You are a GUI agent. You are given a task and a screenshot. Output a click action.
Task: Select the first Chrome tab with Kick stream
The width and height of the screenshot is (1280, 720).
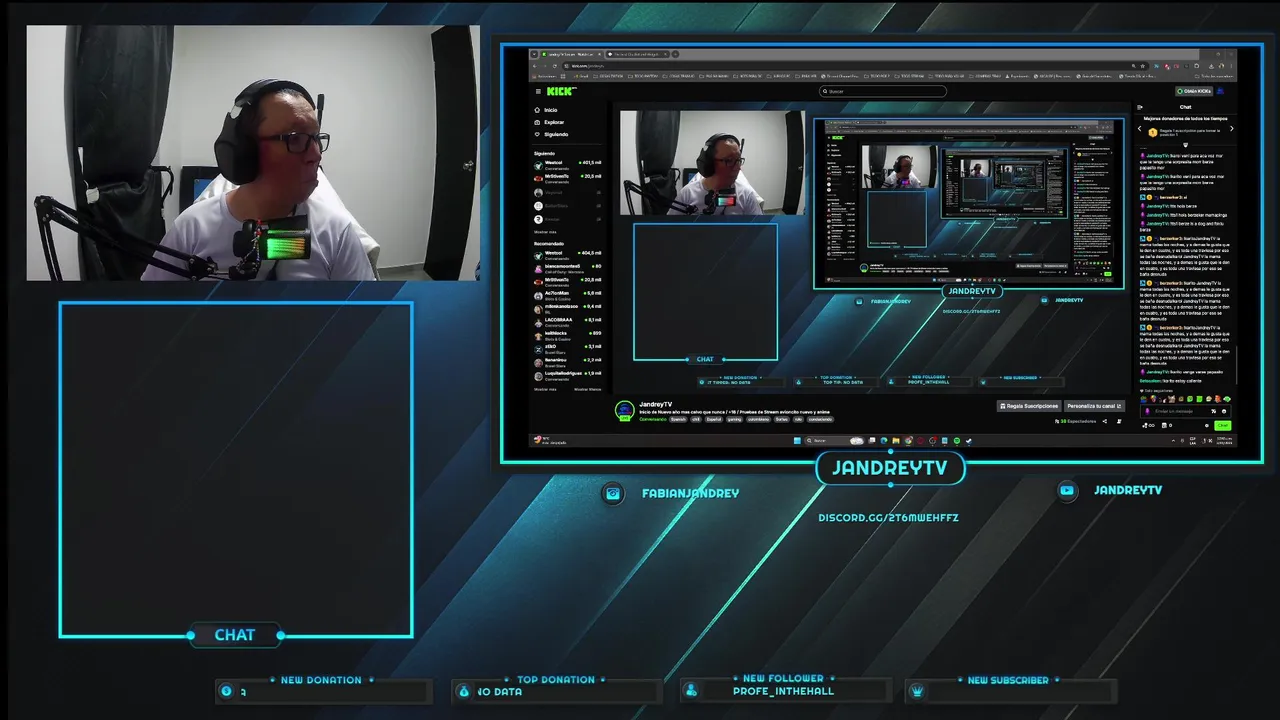pos(571,54)
